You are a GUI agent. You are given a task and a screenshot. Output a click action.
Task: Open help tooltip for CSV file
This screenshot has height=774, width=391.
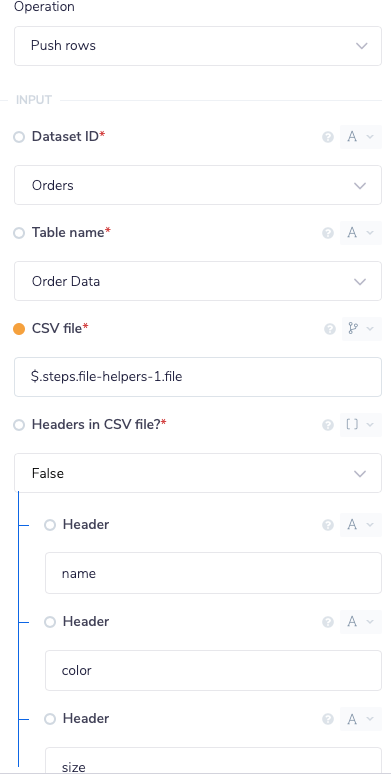coord(330,329)
